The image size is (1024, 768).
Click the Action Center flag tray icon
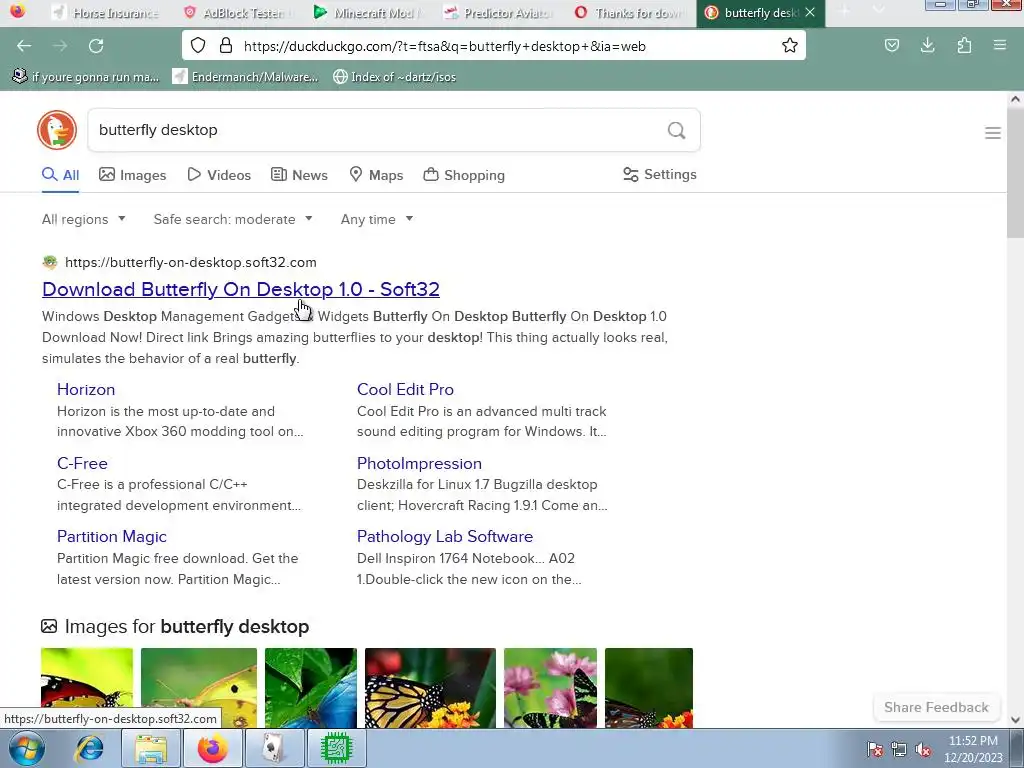coord(875,749)
